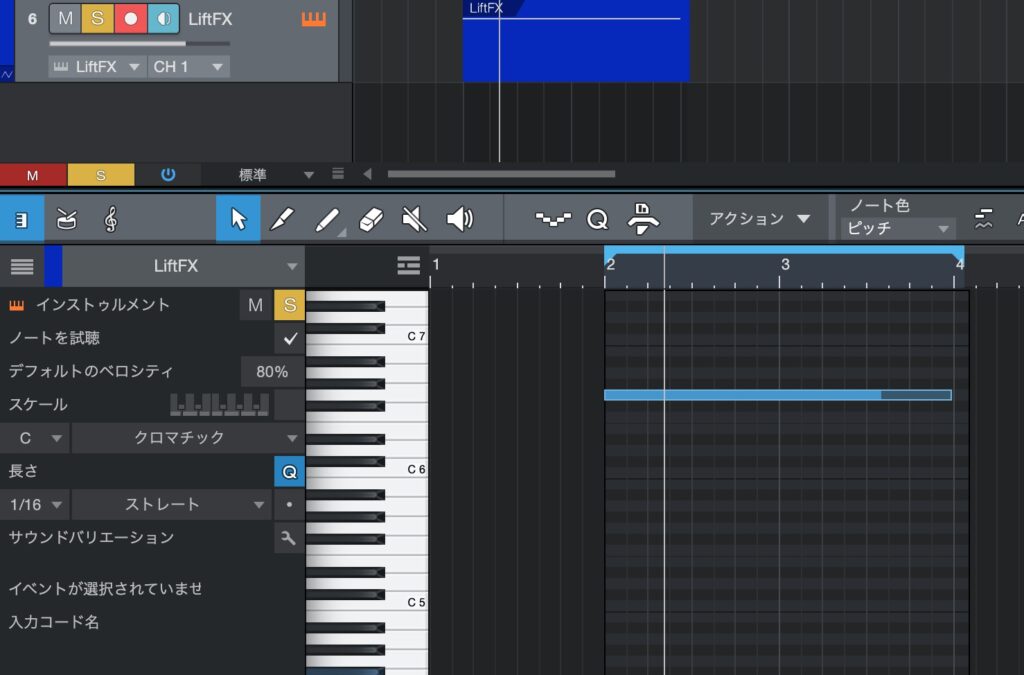1024x675 pixels.
Task: Open the note color pitch menu
Action: [x=897, y=229]
